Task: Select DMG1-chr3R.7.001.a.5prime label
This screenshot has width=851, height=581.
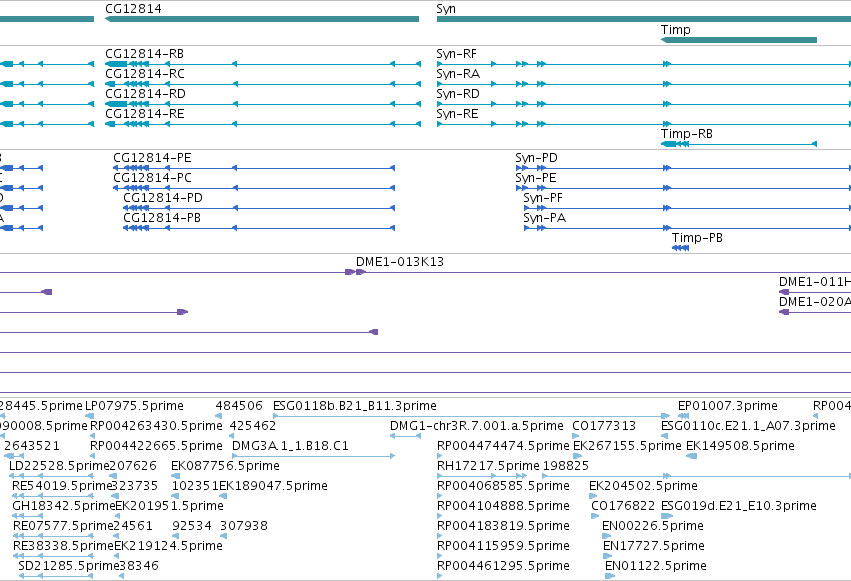Action: tap(477, 426)
